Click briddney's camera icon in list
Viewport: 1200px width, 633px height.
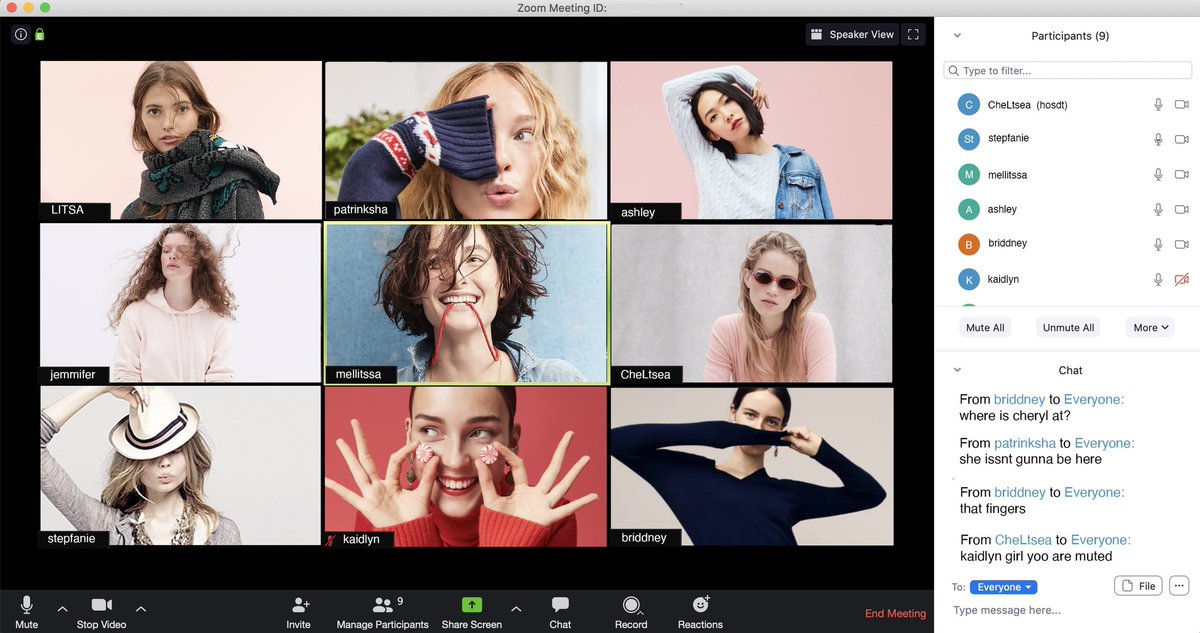[x=1181, y=244]
